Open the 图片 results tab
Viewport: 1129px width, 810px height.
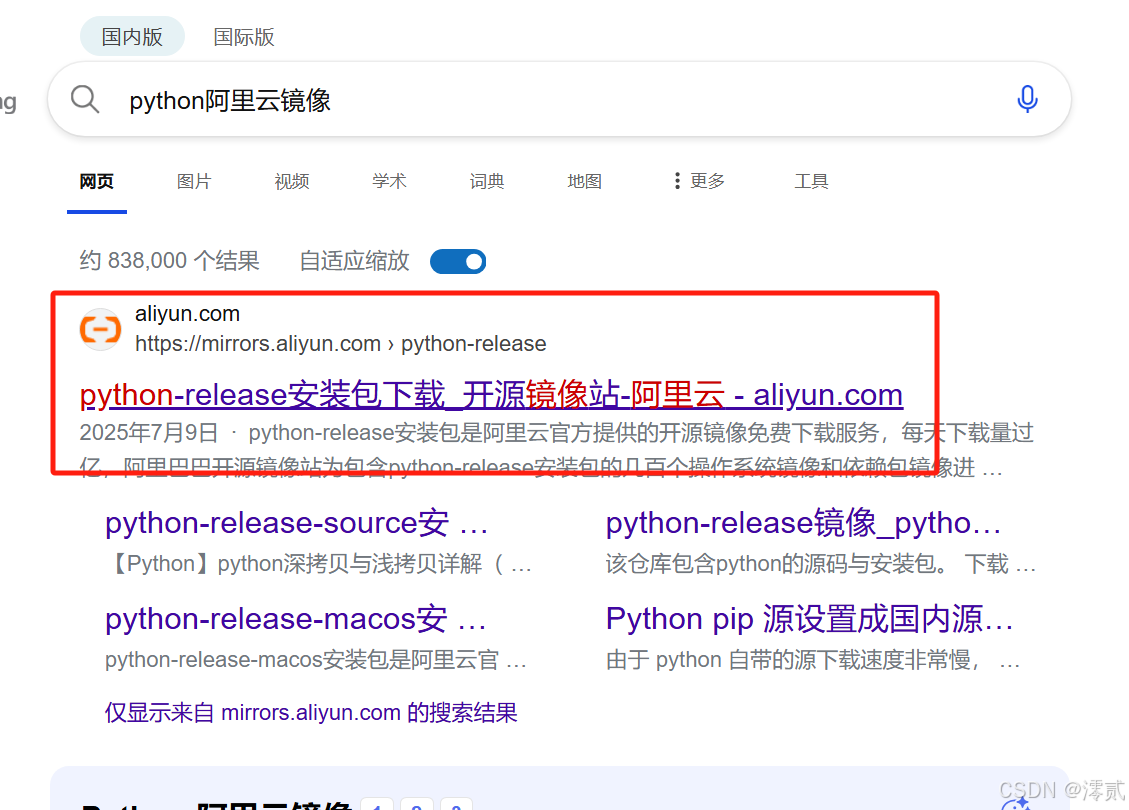pos(194,181)
